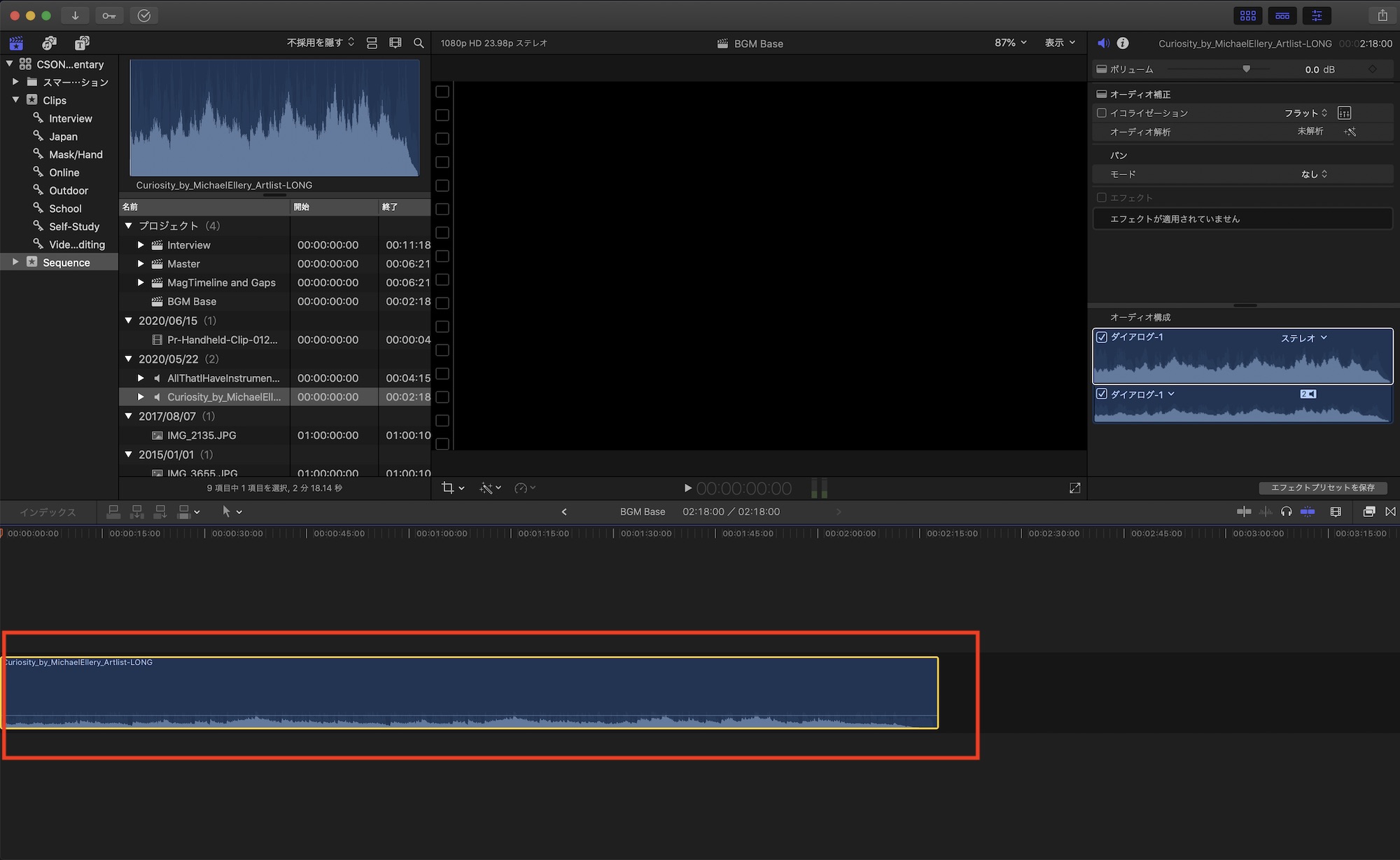Screen dimensions: 1400x860
Task: Open the keyword editor key icon
Action: pos(109,15)
